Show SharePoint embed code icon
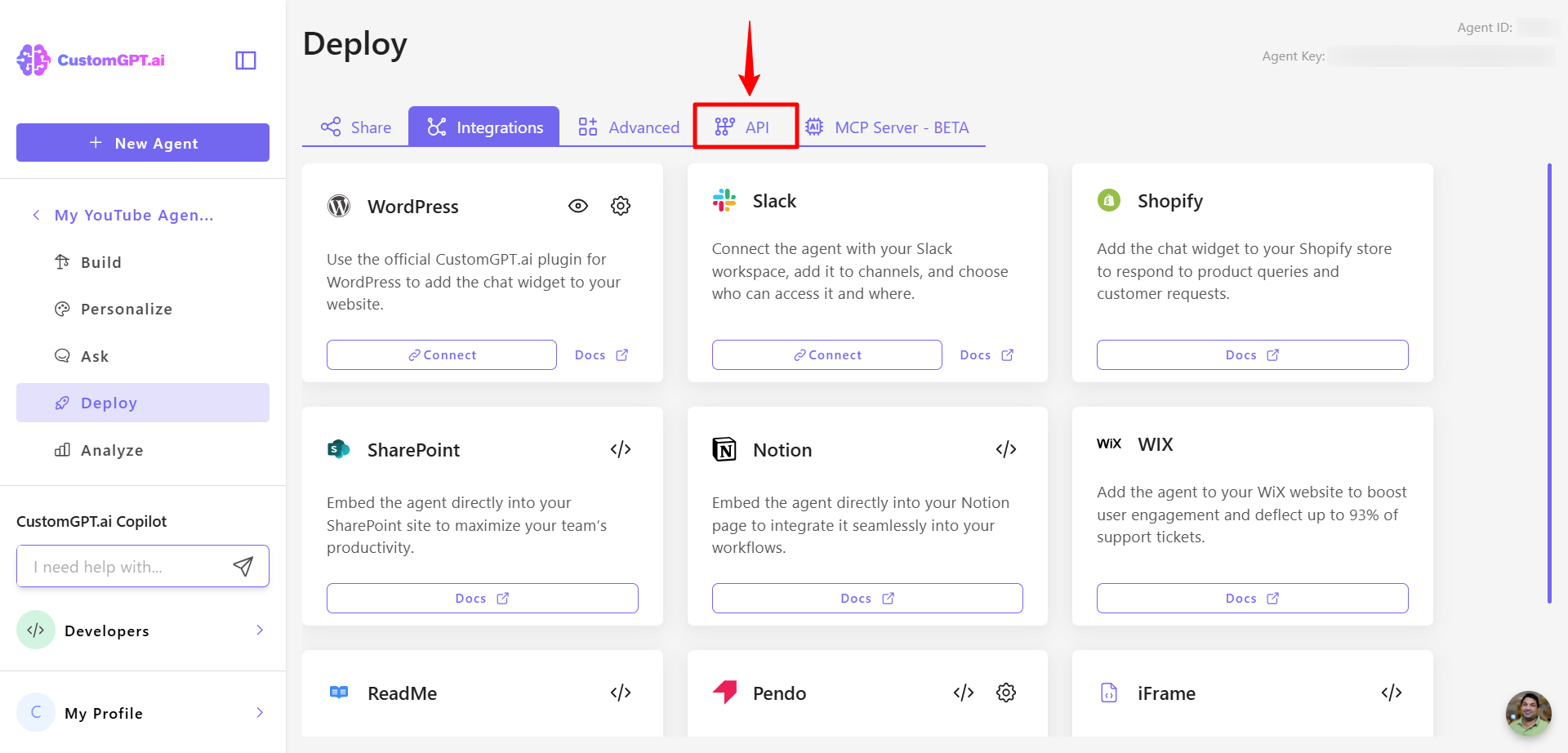Viewport: 1568px width, 753px height. 621,449
